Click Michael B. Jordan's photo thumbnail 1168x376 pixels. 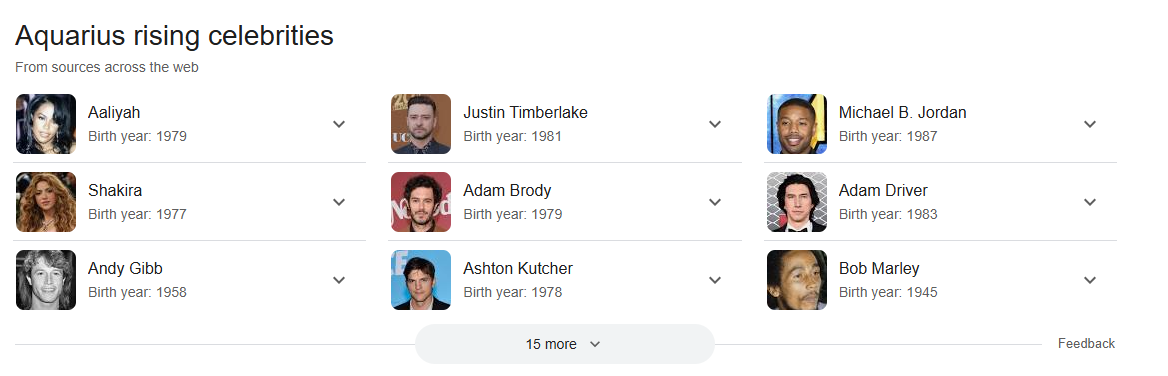point(797,124)
